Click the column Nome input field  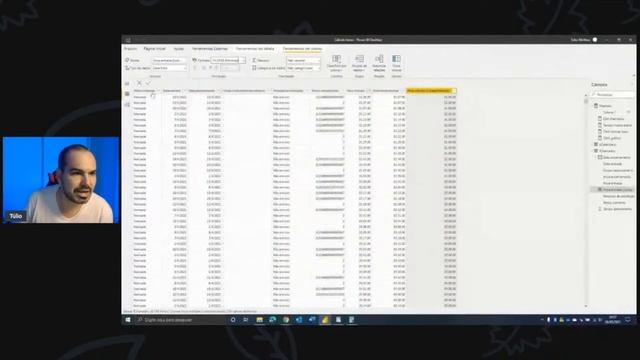click(169, 60)
